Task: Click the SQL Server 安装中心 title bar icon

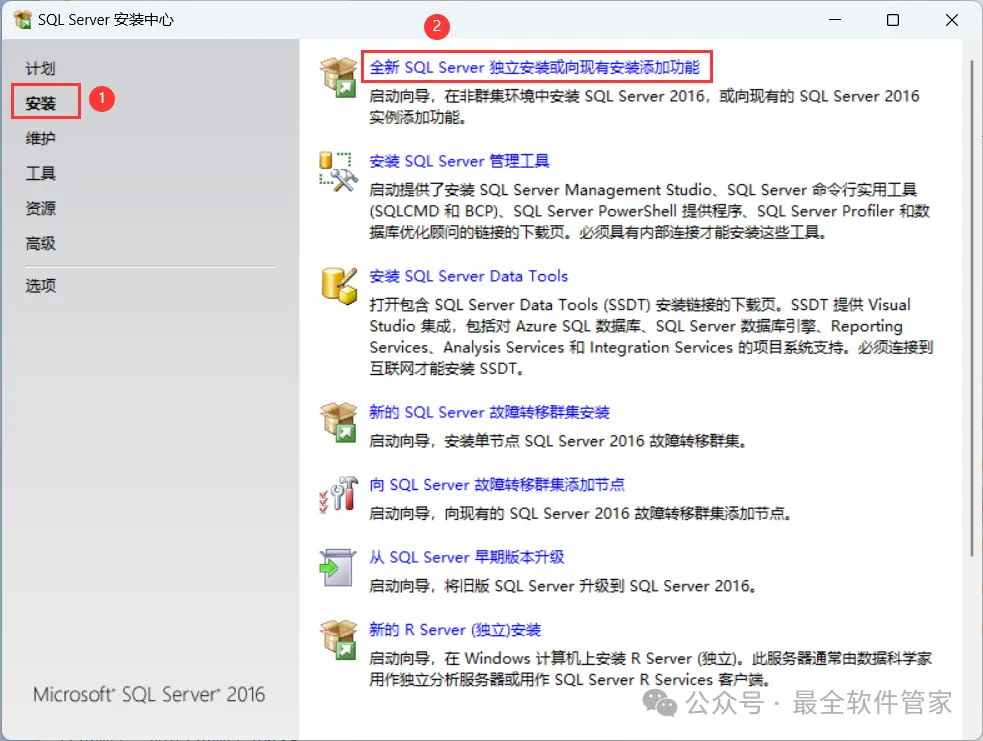Action: click(23, 20)
